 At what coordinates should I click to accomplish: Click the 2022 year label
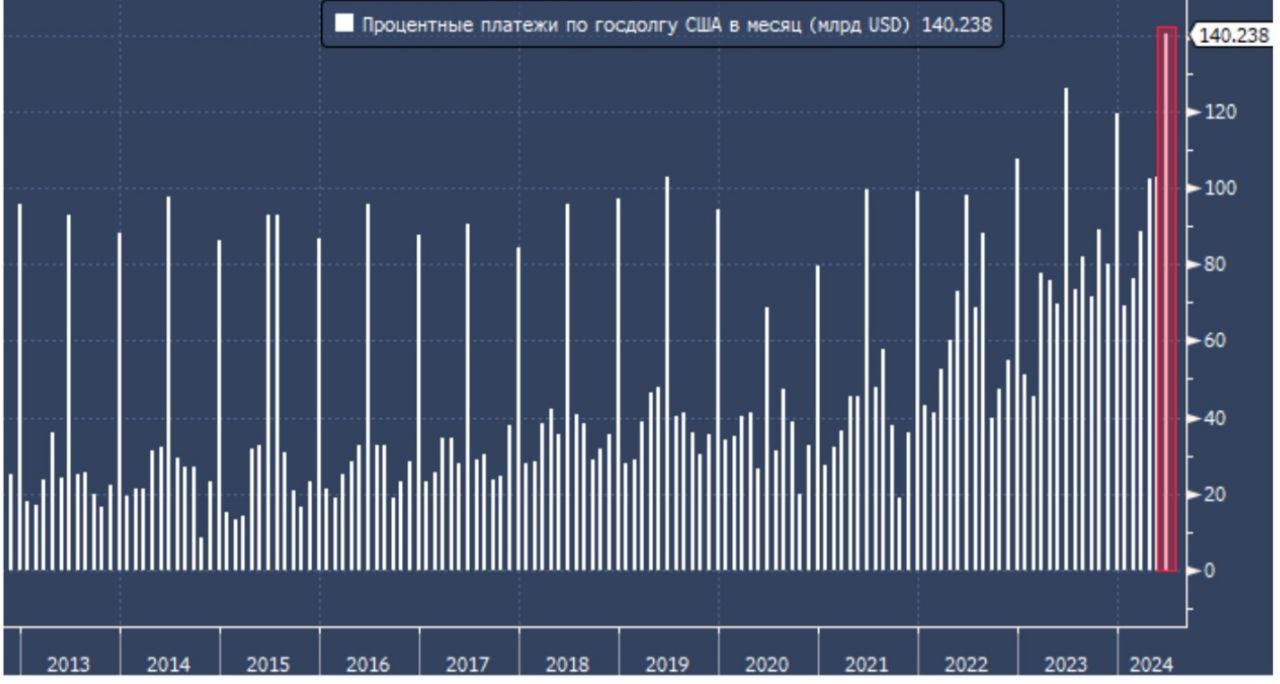pyautogui.click(x=967, y=665)
